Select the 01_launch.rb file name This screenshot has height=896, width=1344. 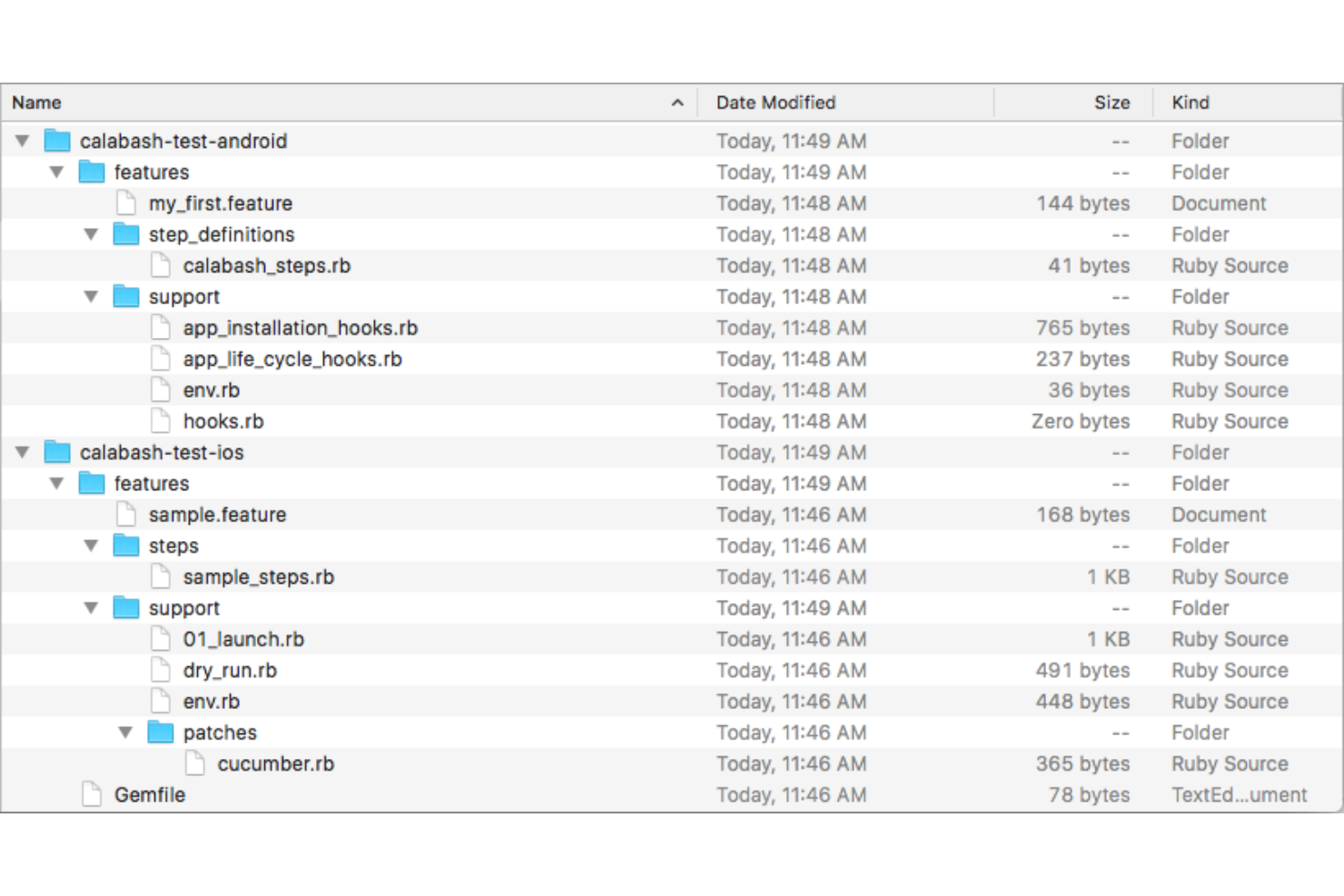(243, 639)
